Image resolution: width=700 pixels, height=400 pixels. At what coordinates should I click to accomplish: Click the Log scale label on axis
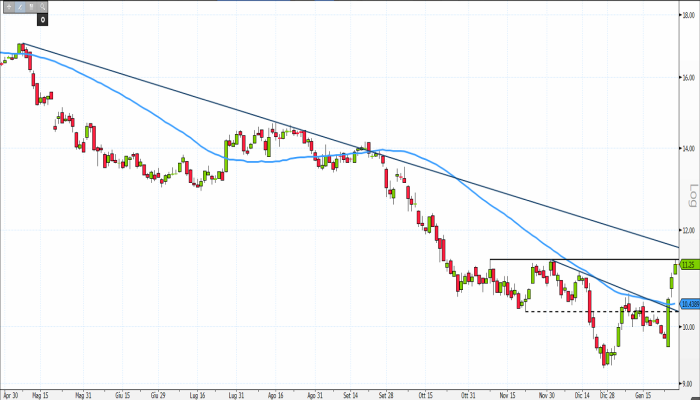coord(693,196)
